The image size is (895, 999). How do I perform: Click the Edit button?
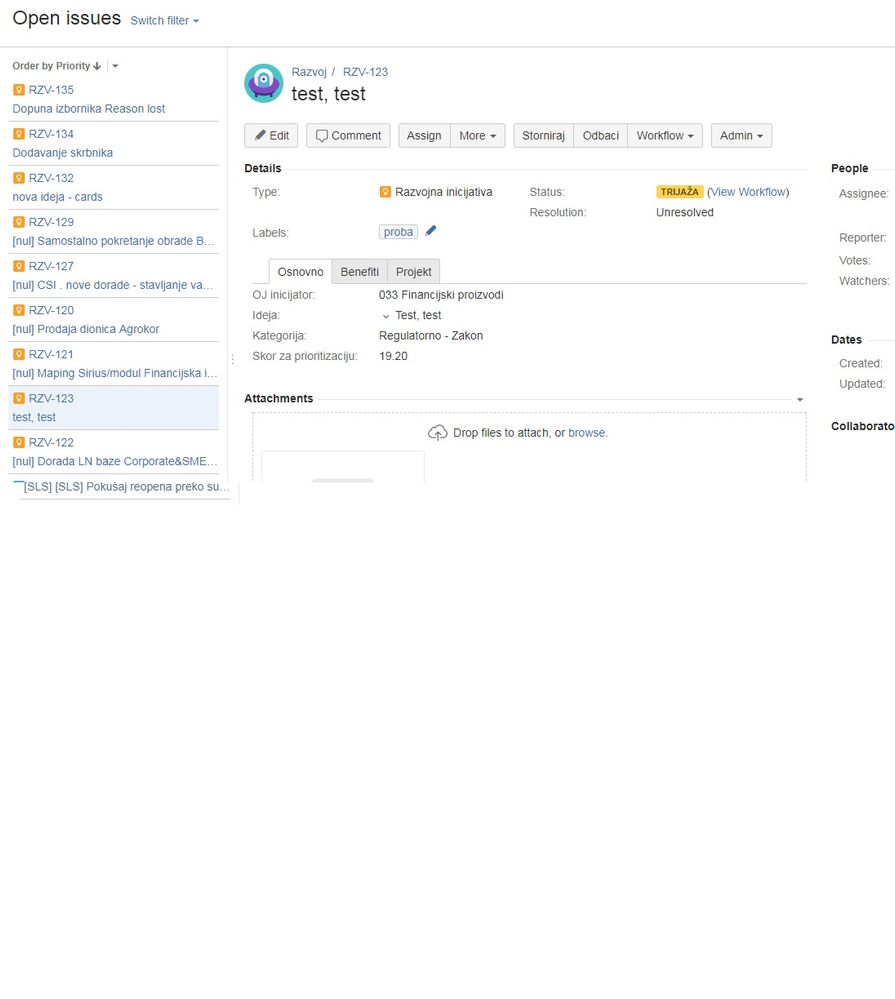271,136
